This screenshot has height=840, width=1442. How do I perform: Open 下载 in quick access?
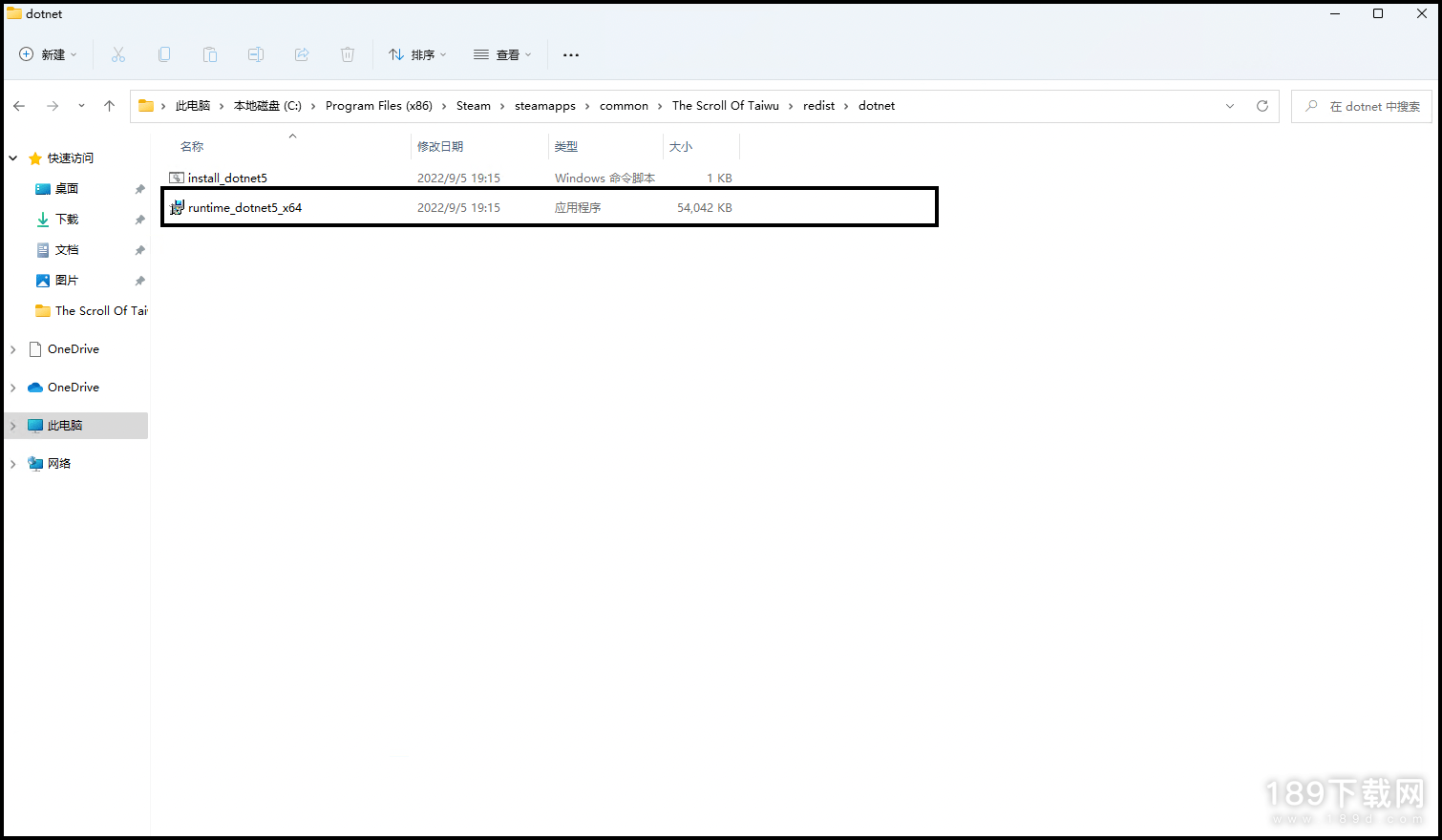(67, 220)
